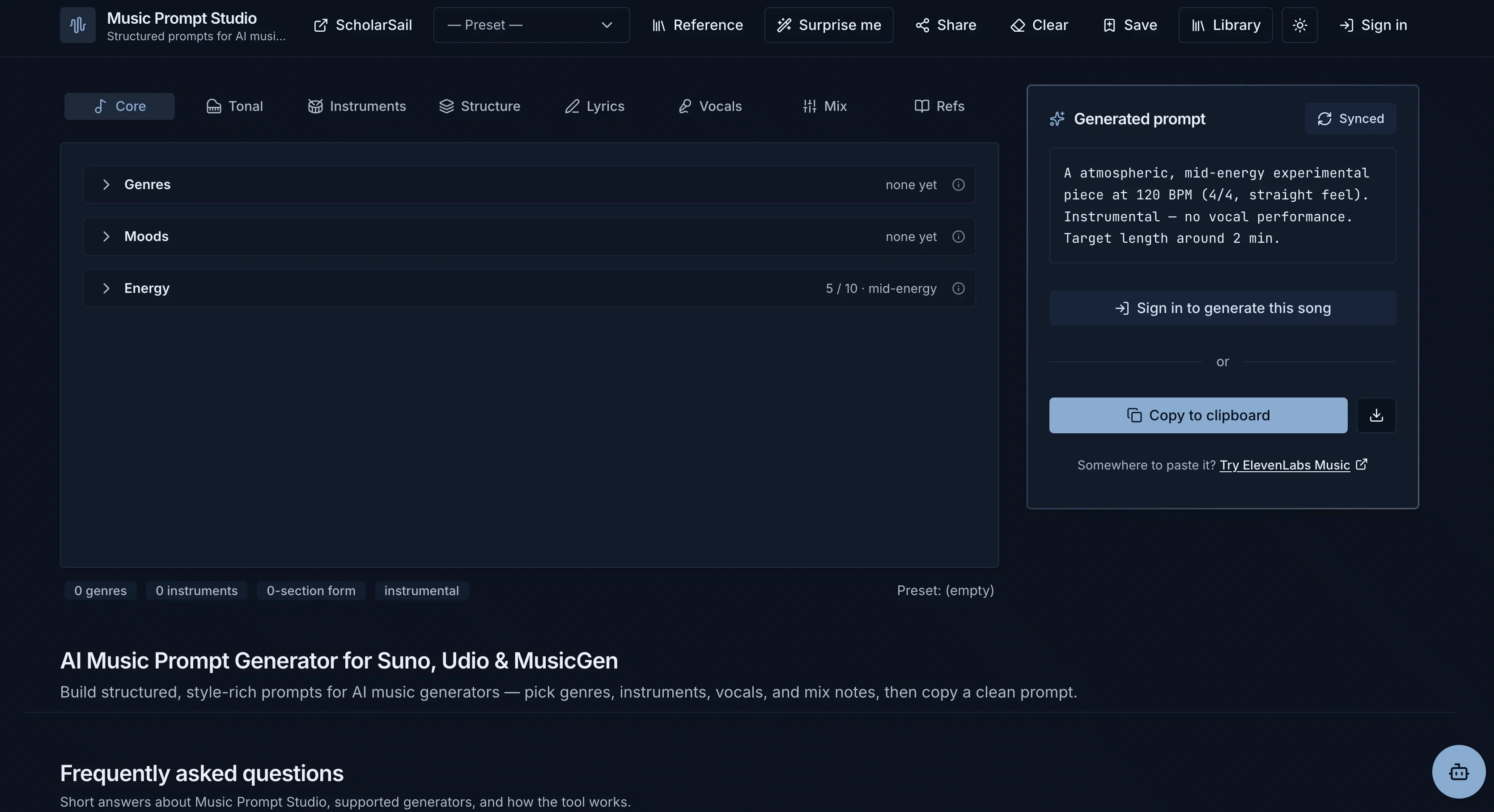1494x812 pixels.
Task: Open the Lyrics tab
Action: (x=594, y=106)
